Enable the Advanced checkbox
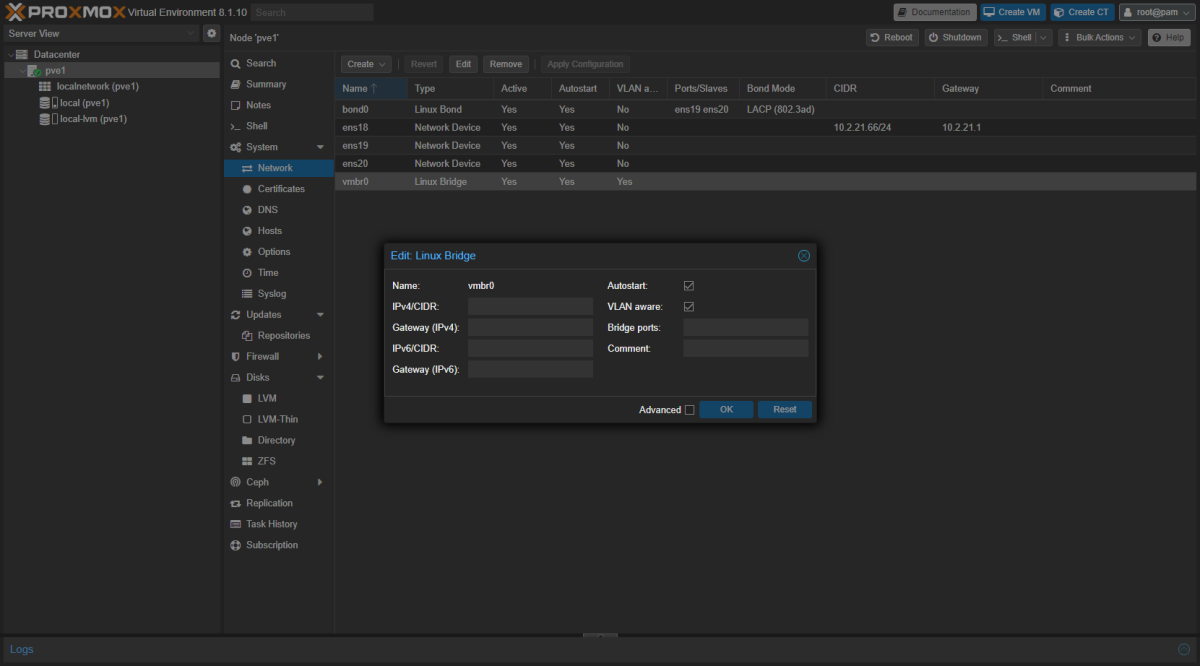1200x666 pixels. coord(689,410)
